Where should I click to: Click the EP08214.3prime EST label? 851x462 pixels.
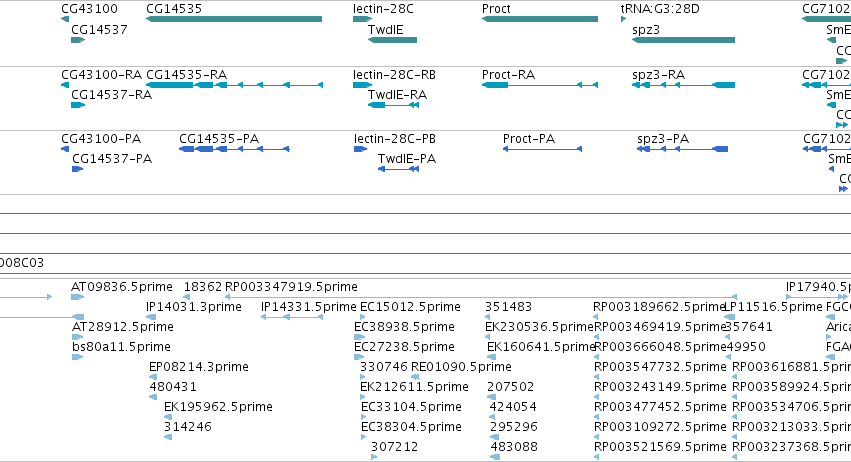pos(199,366)
